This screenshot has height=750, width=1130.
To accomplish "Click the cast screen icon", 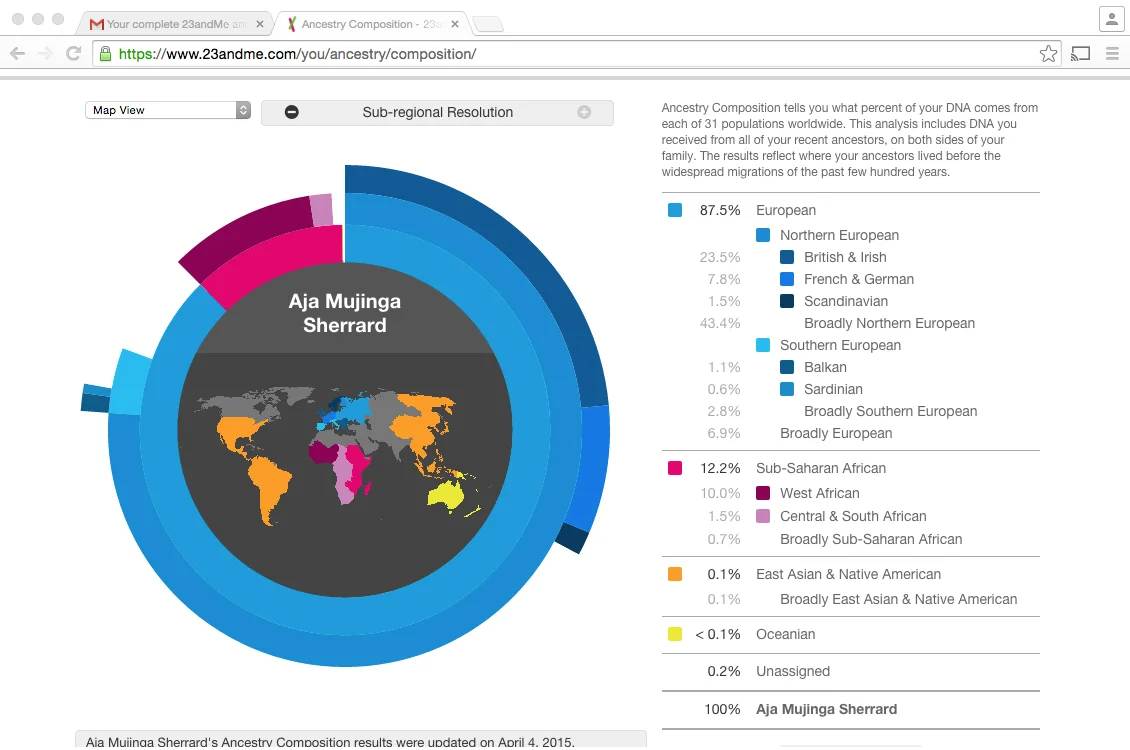I will [1080, 53].
